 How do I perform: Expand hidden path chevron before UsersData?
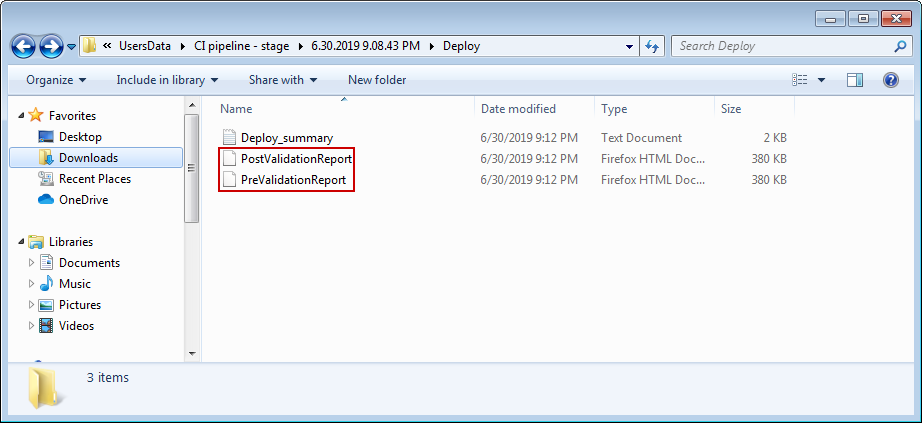click(107, 46)
